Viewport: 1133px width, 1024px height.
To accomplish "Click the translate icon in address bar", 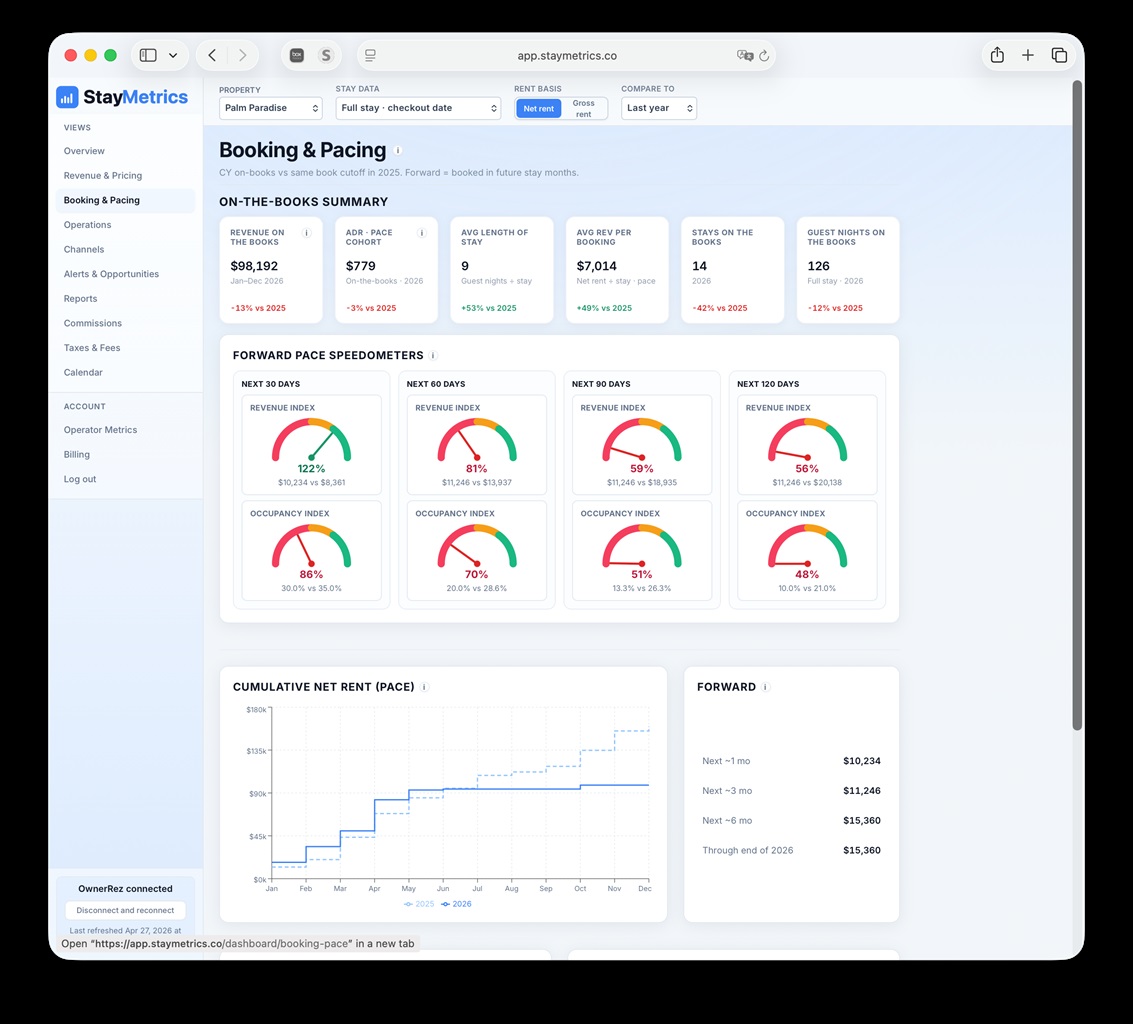I will point(745,56).
